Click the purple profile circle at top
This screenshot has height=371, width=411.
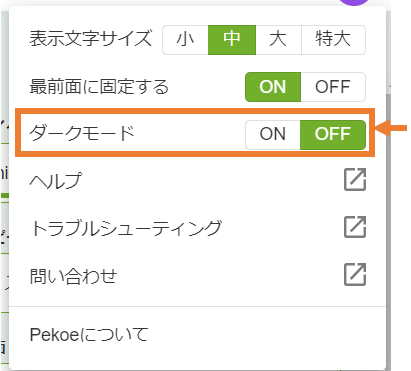pos(355,2)
